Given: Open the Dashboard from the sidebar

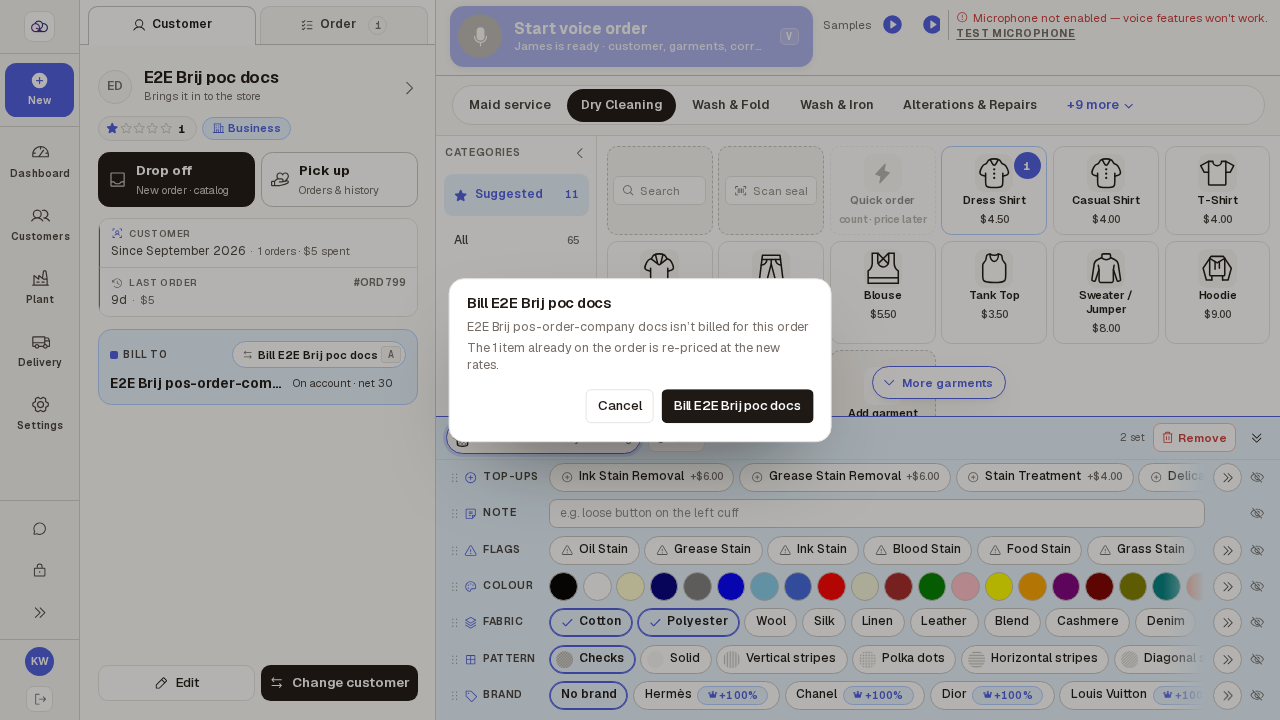Looking at the screenshot, I should coord(40,162).
